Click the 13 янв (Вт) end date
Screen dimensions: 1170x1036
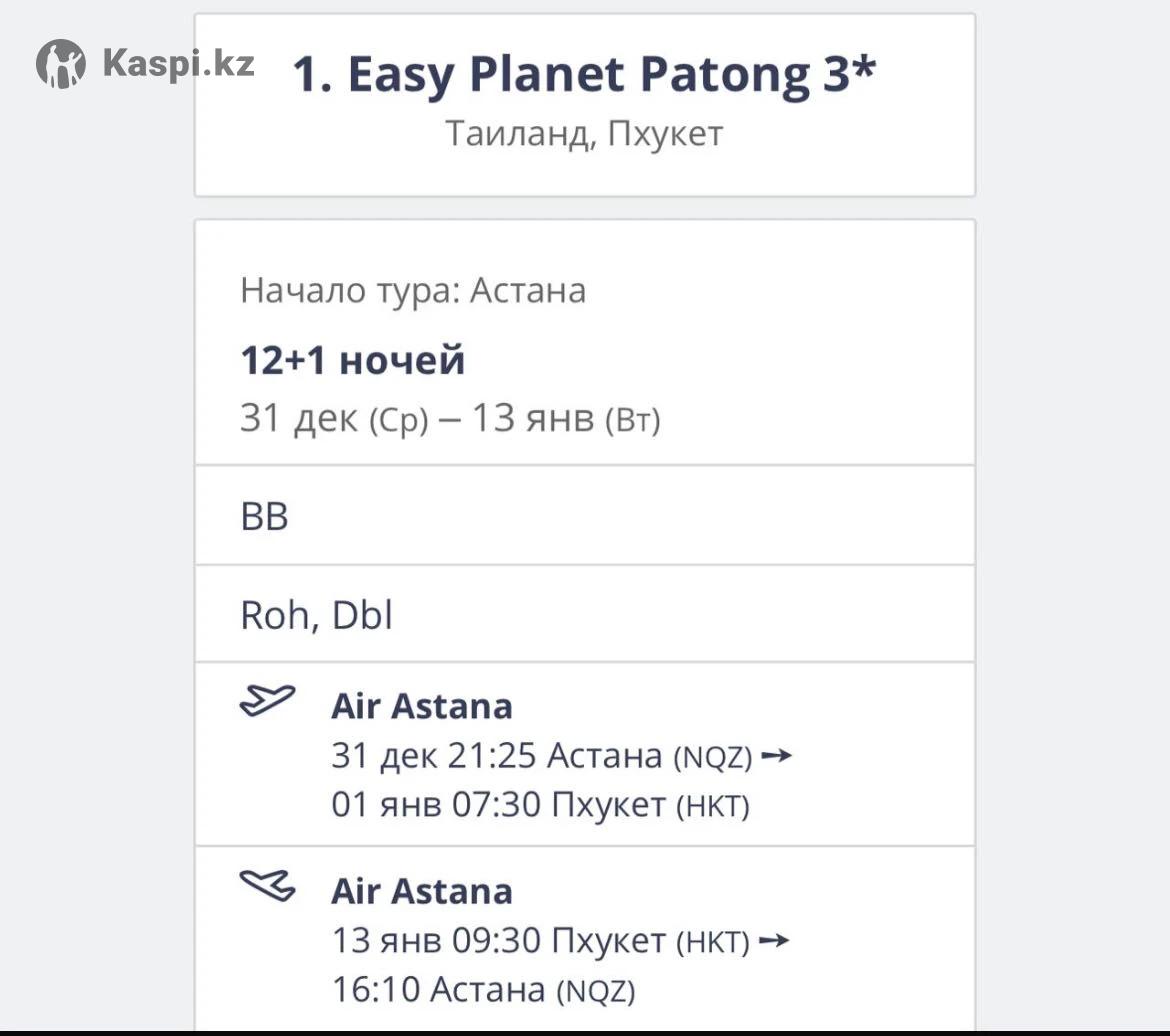(x=566, y=419)
